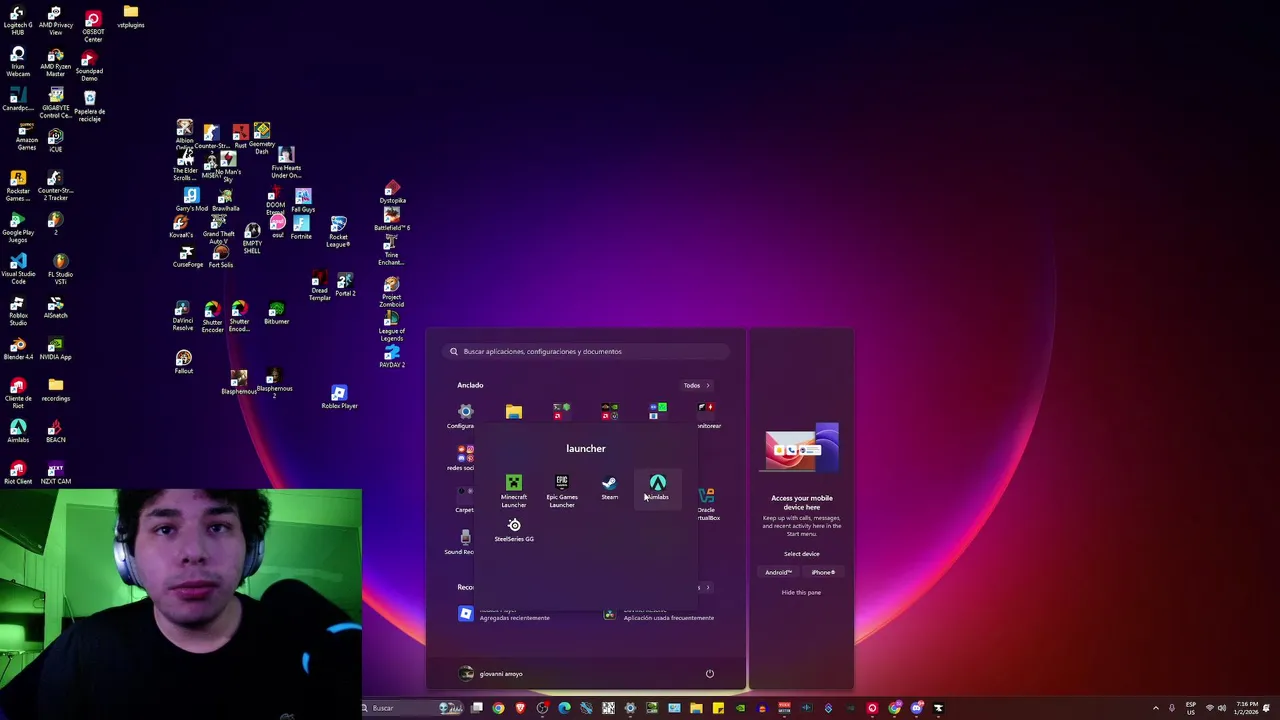
Task: Click the Start menu search field
Action: coord(588,351)
